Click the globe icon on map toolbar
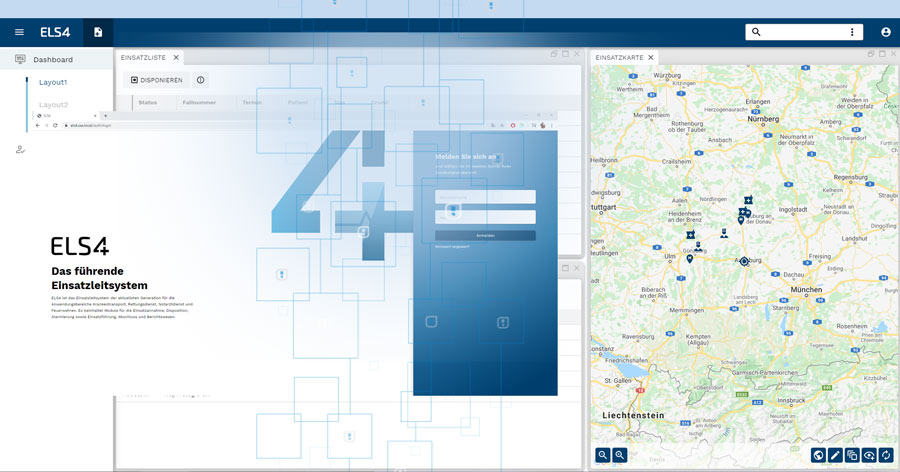900x472 pixels. [x=818, y=455]
